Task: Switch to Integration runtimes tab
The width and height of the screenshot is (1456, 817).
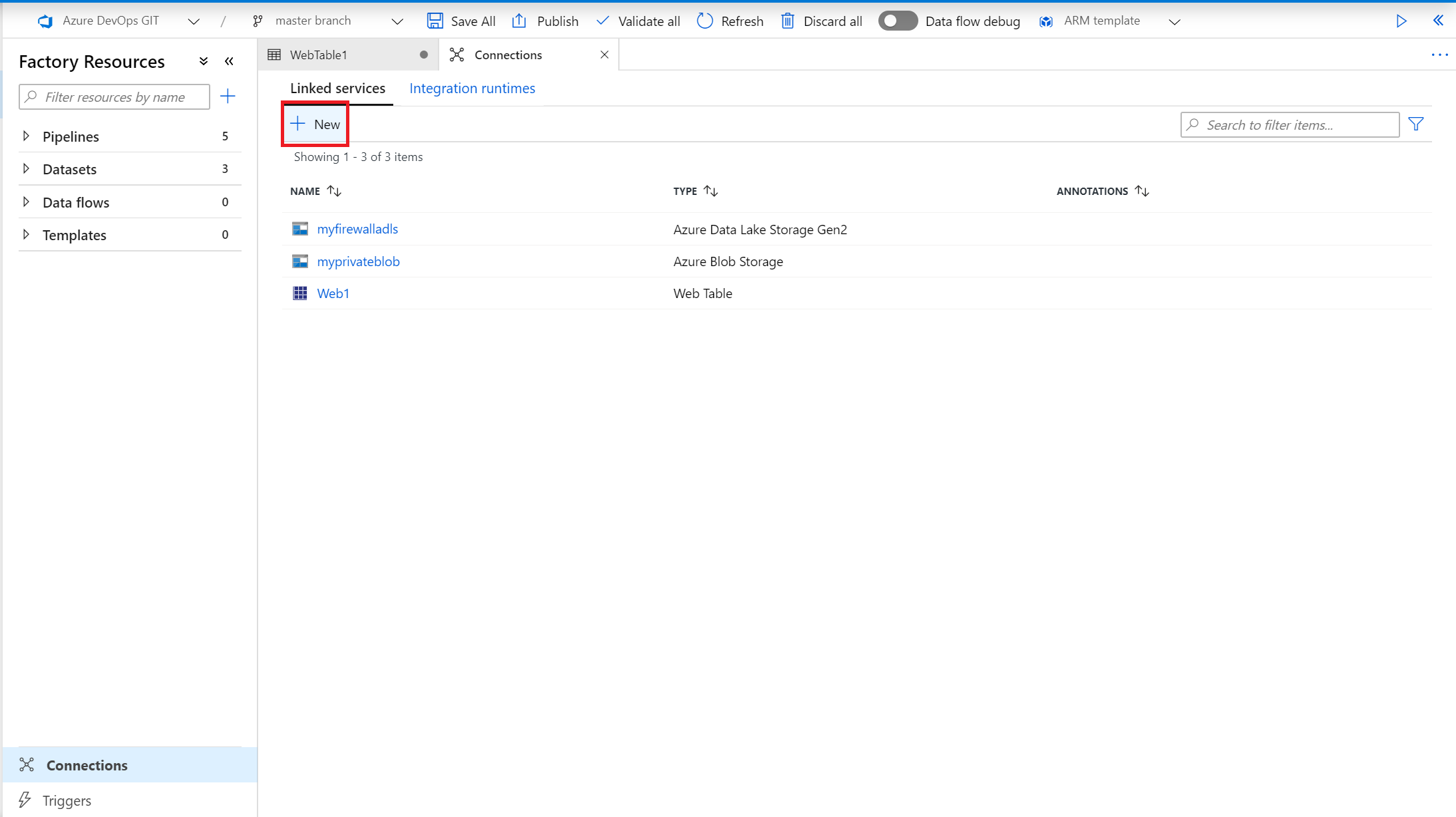Action: (x=472, y=88)
